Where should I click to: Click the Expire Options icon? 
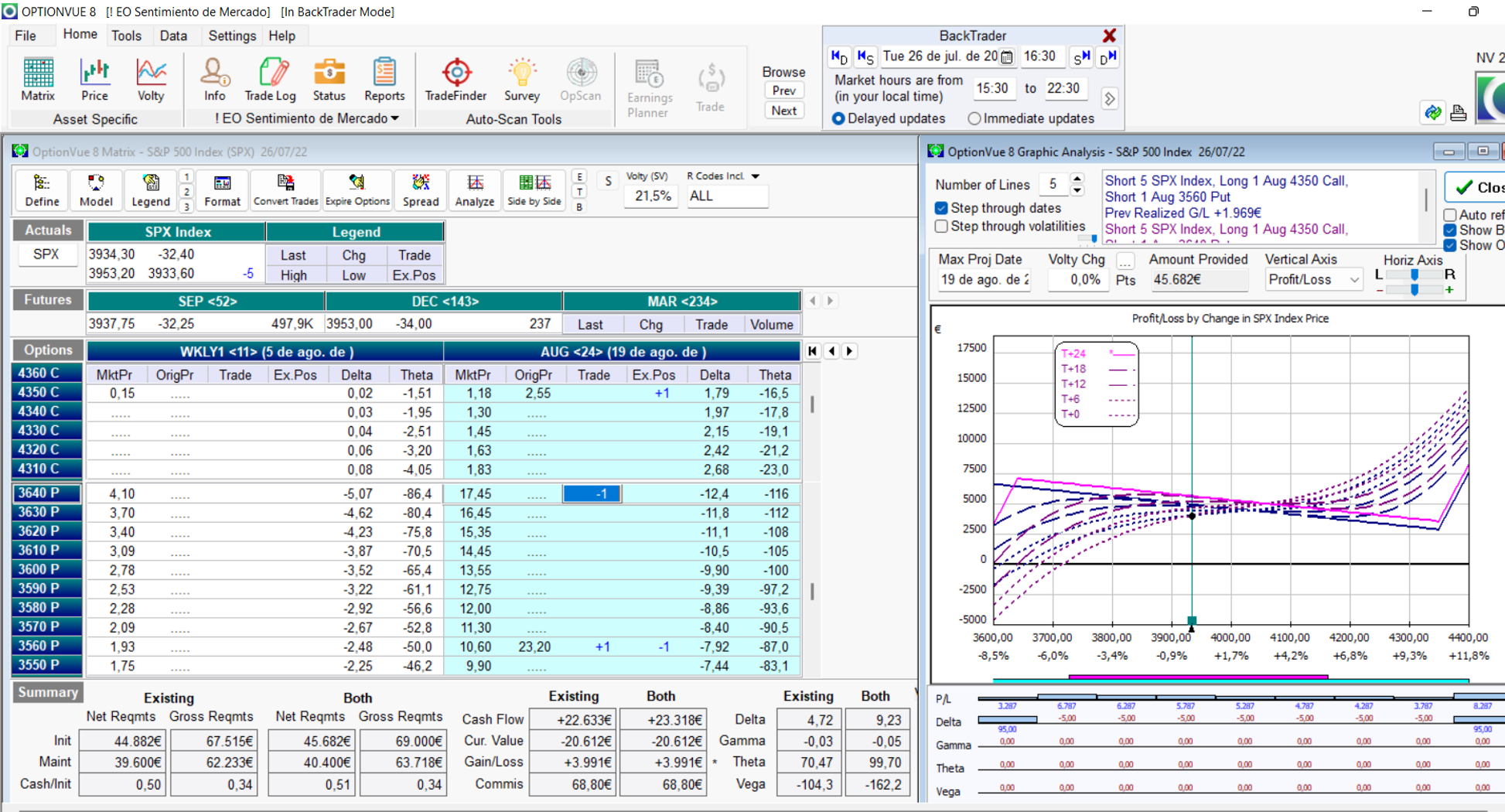click(357, 190)
